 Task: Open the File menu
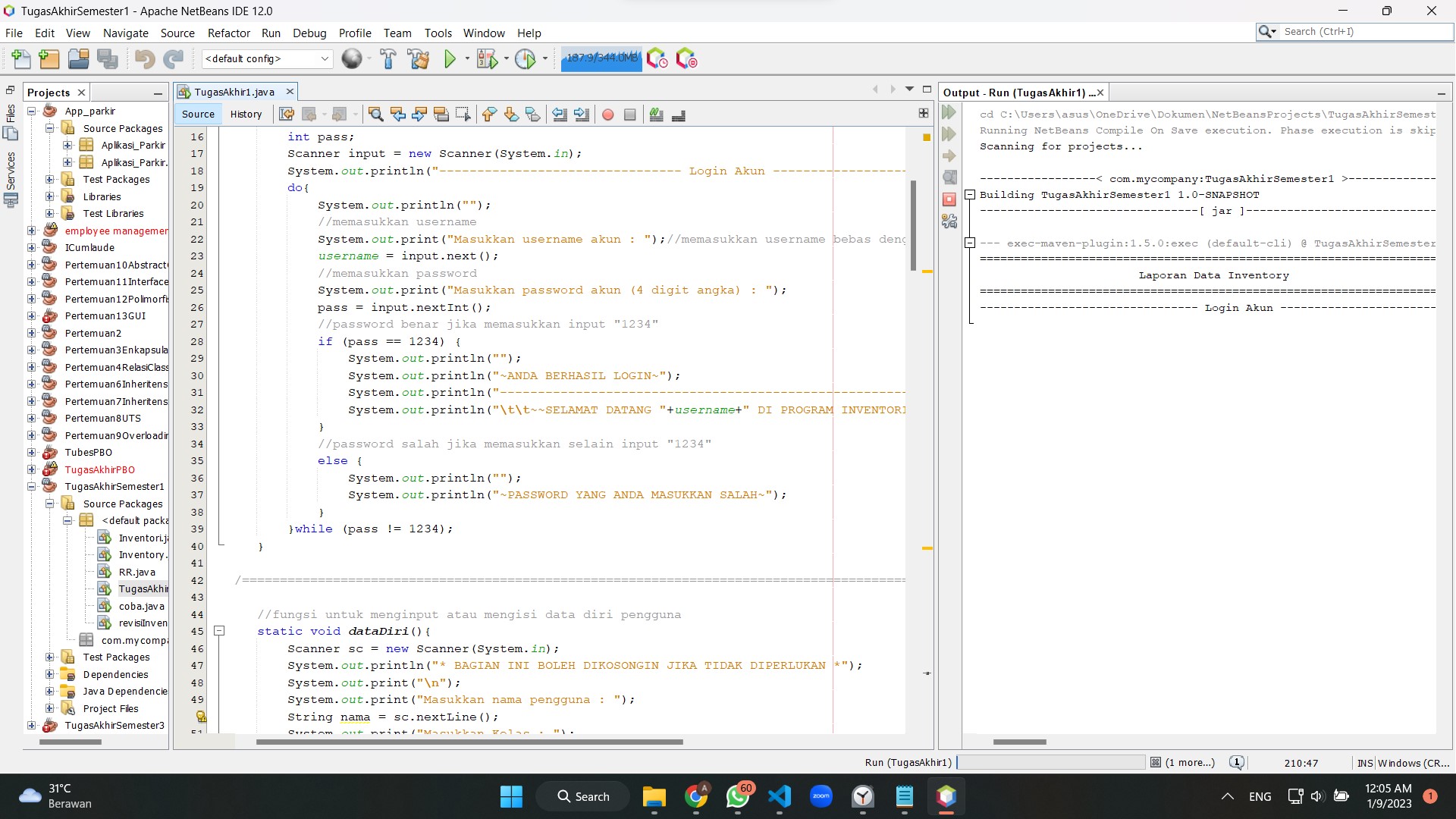click(x=14, y=33)
